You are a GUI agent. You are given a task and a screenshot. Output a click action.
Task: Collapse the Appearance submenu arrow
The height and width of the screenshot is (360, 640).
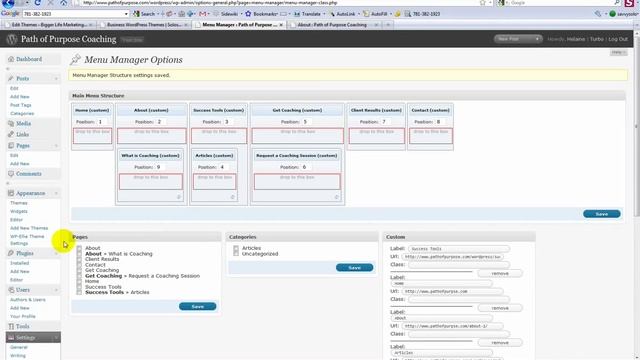point(56,193)
